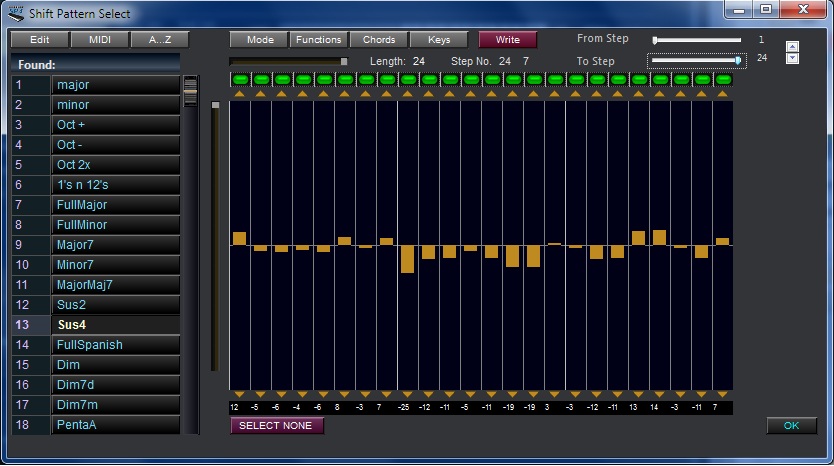
Task: Click the down arrow above the 14 value
Action: pyautogui.click(x=659, y=395)
